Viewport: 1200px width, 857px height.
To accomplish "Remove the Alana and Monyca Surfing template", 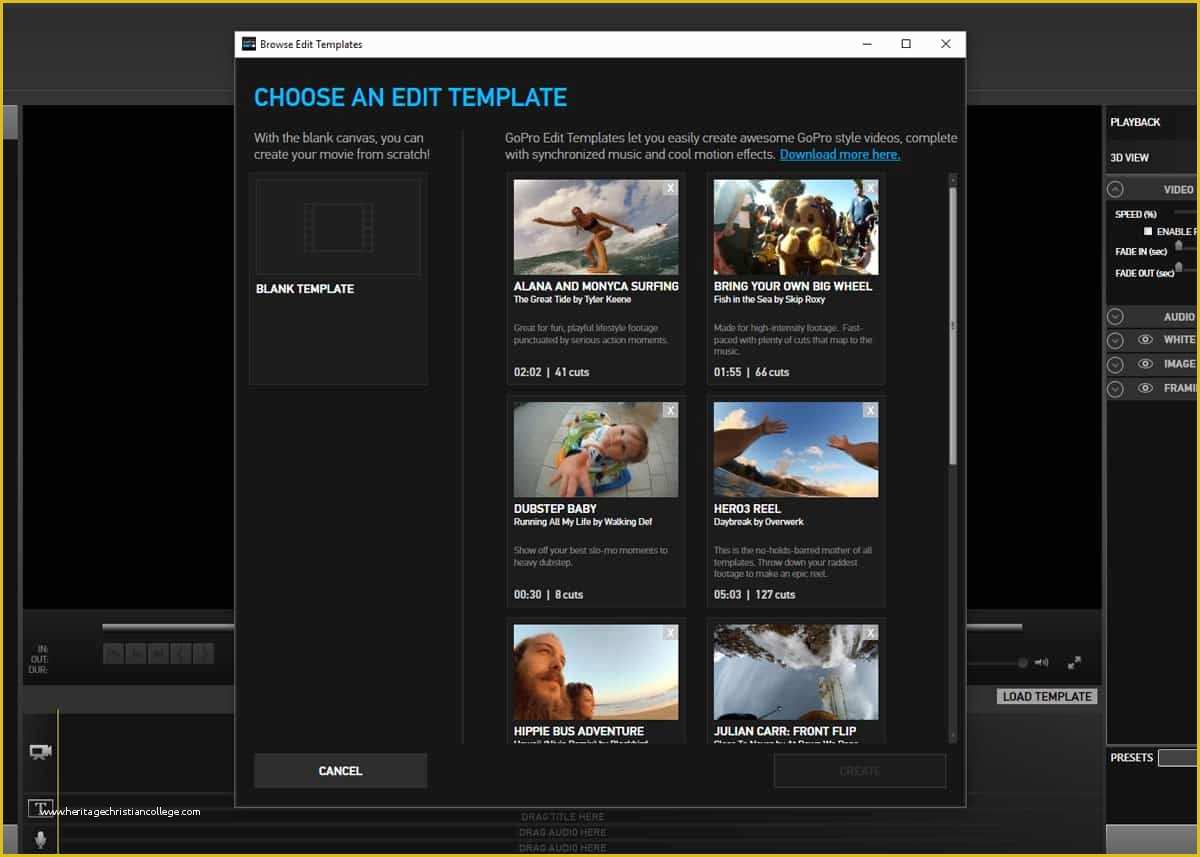I will click(671, 187).
